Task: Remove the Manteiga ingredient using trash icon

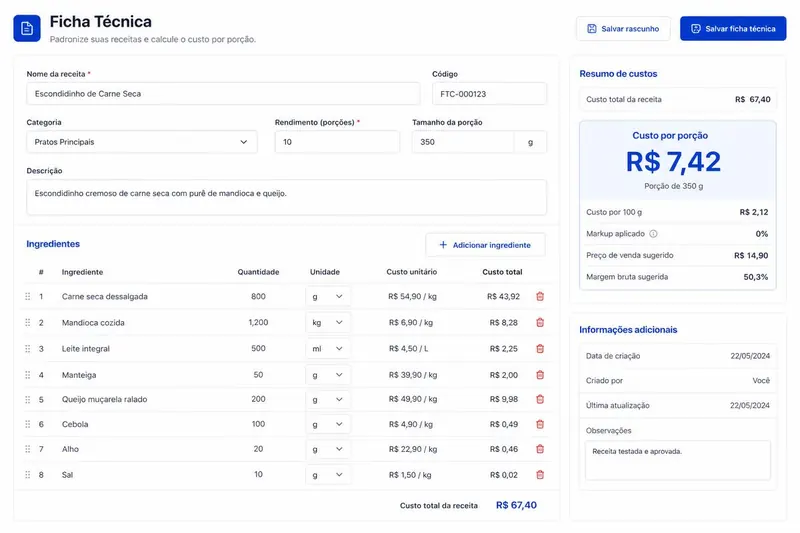Action: [540, 375]
